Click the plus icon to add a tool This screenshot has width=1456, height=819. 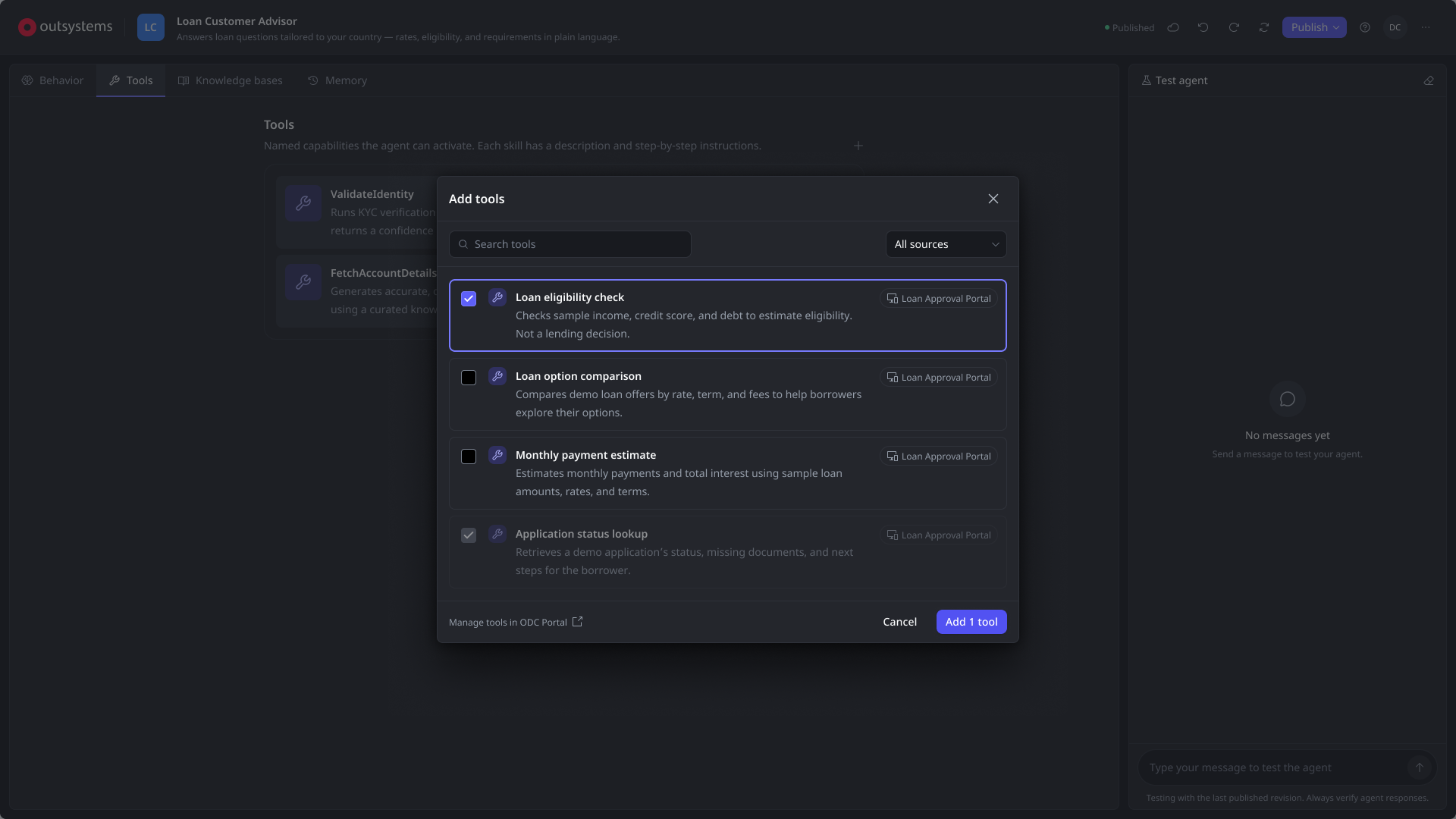[x=858, y=146]
